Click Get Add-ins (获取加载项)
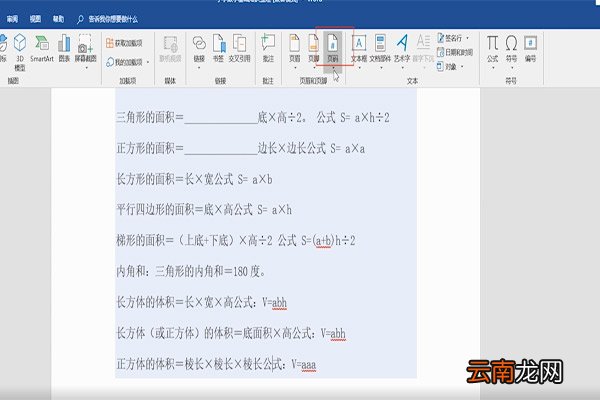This screenshot has height=400, width=600. 124,43
